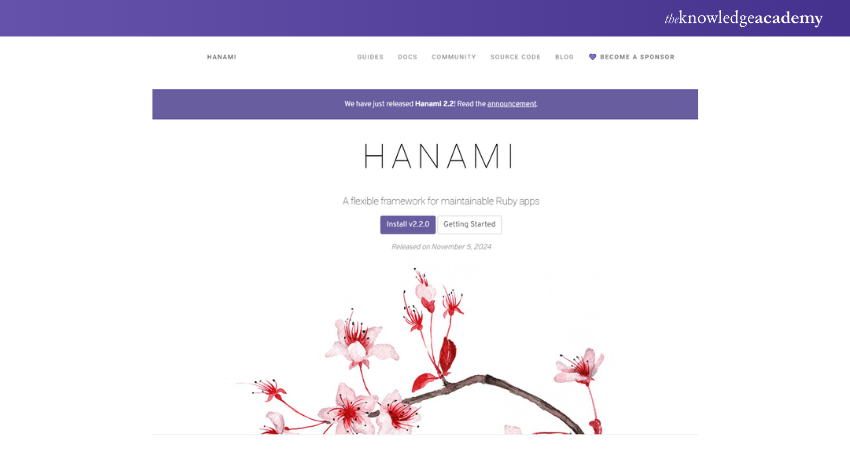Image resolution: width=850 pixels, height=450 pixels.
Task: Click the purple heart sponsor icon
Action: tap(593, 57)
